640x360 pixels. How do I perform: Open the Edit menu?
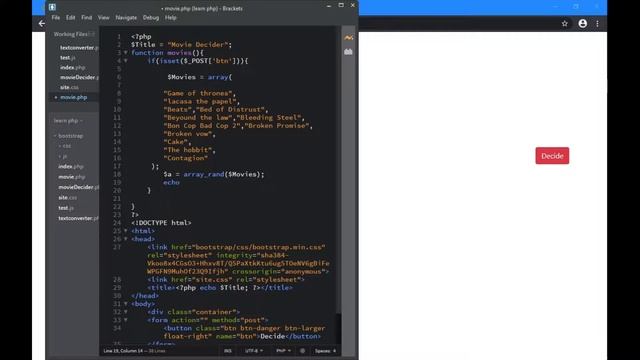71,18
